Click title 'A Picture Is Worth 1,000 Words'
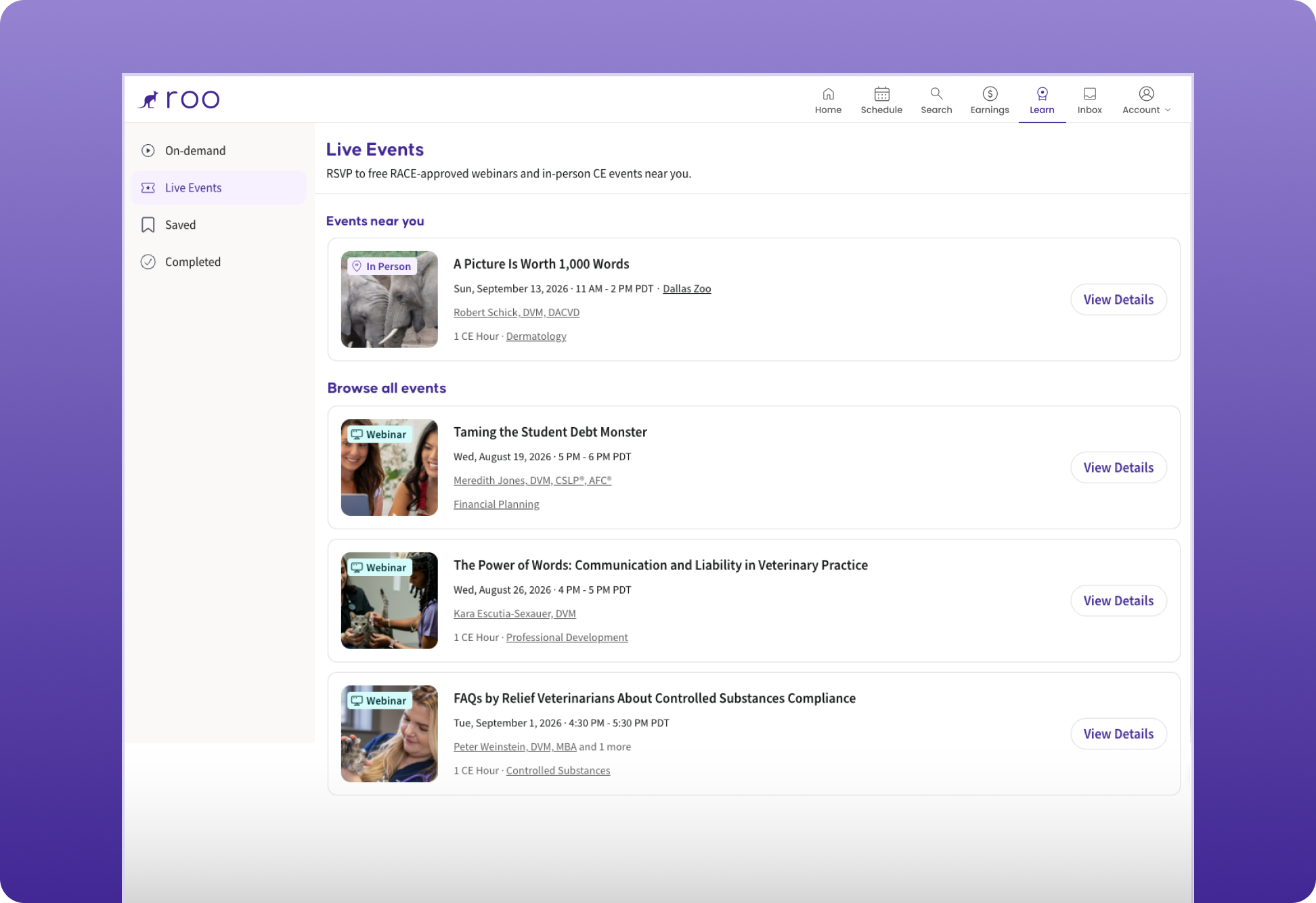Viewport: 1316px width, 903px height. coord(541,264)
